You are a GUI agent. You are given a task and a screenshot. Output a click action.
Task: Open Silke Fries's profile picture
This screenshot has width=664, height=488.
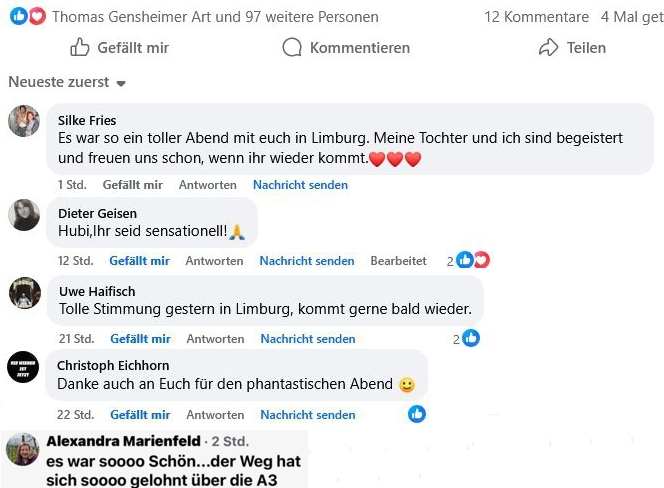pos(24,121)
